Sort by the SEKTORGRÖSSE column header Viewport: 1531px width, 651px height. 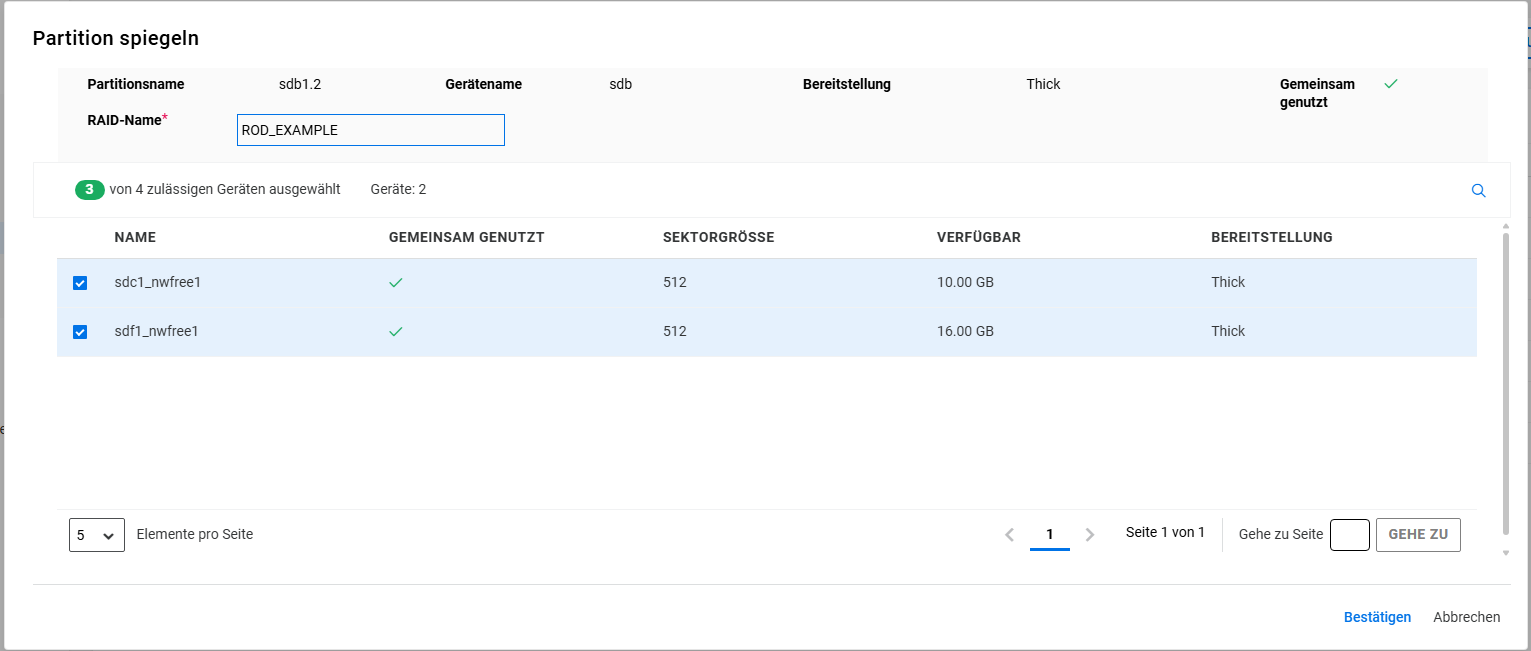pyautogui.click(x=718, y=238)
